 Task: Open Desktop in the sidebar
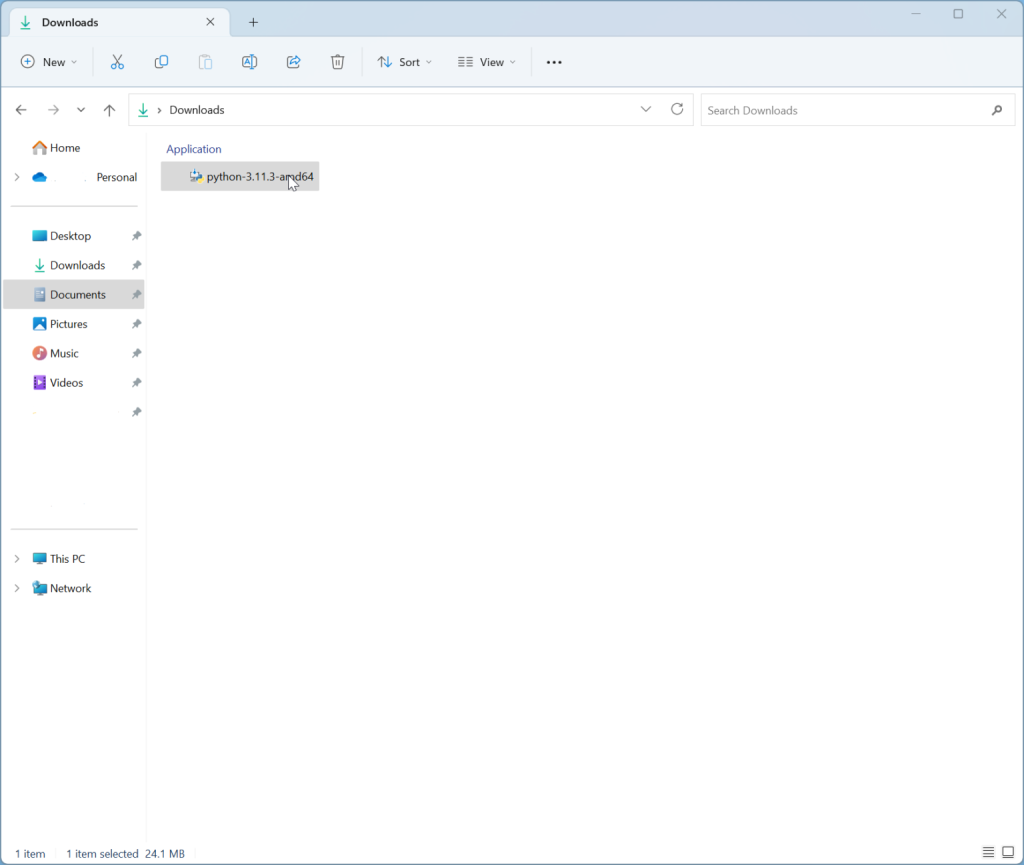click(71, 236)
